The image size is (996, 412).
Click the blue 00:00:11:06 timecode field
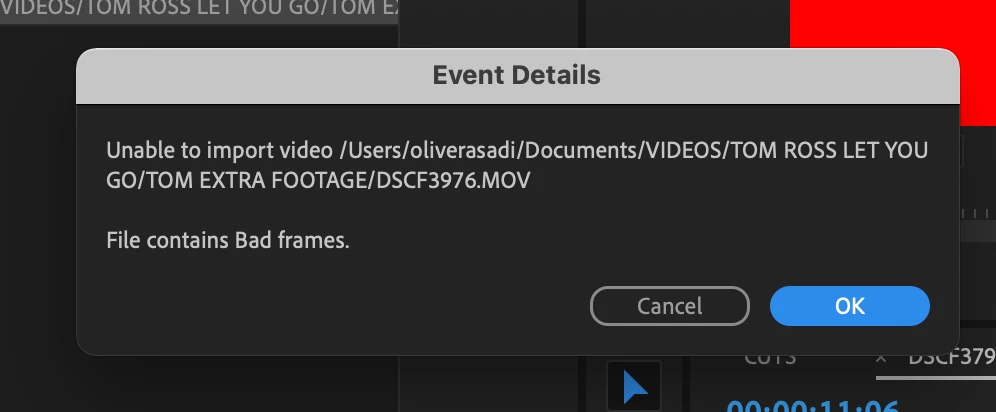tap(813, 405)
